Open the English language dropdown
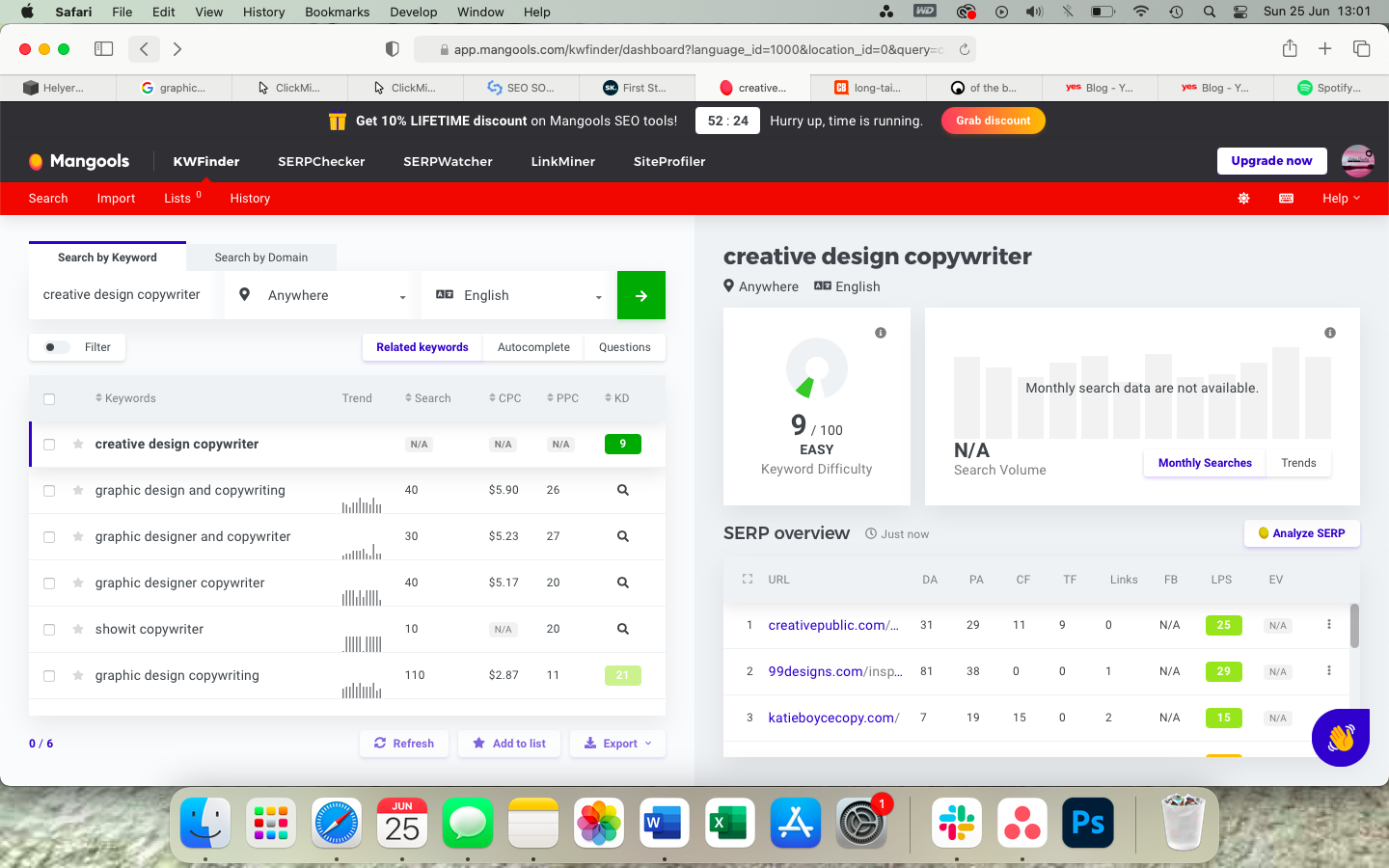This screenshot has width=1389, height=868. coord(515,295)
